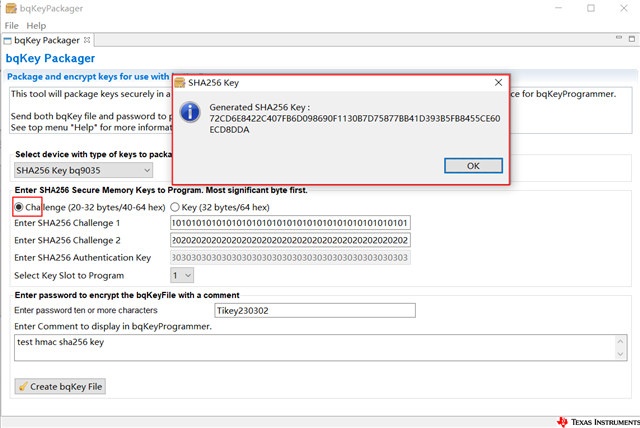Click the SHA256 Key dialog title icon
The image size is (640, 428).
click(180, 83)
